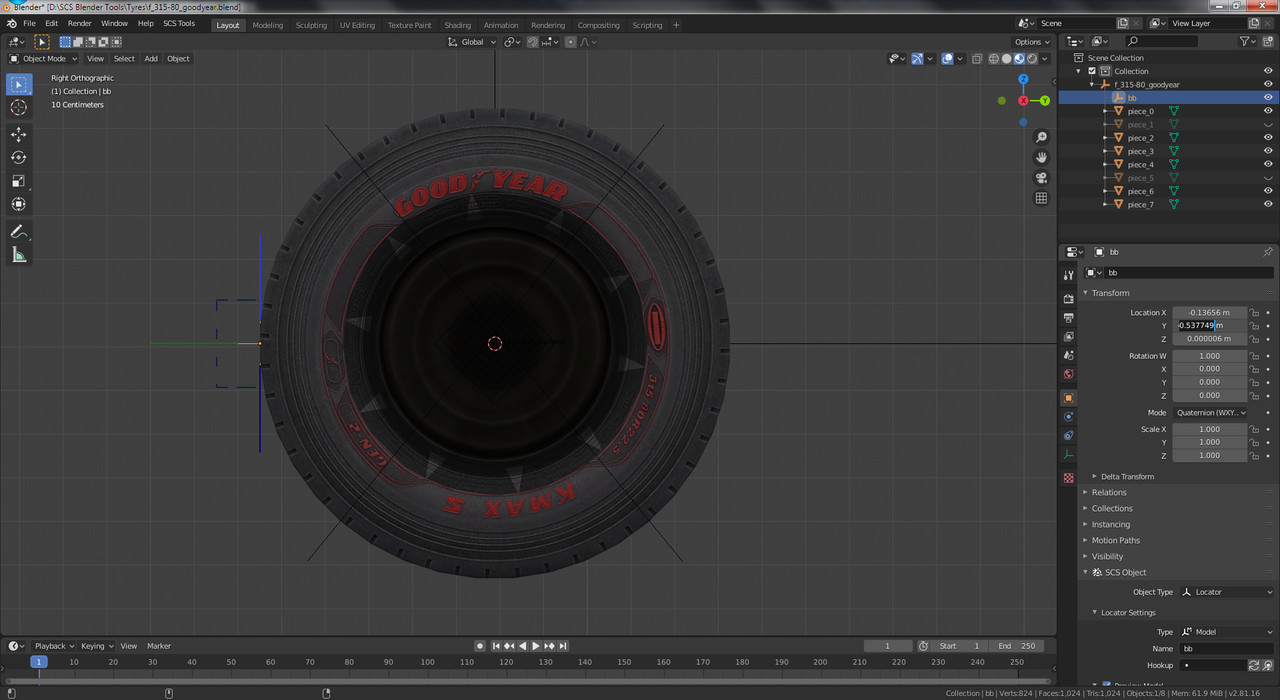Open the viewport Add menu
The image size is (1280, 700).
151,59
